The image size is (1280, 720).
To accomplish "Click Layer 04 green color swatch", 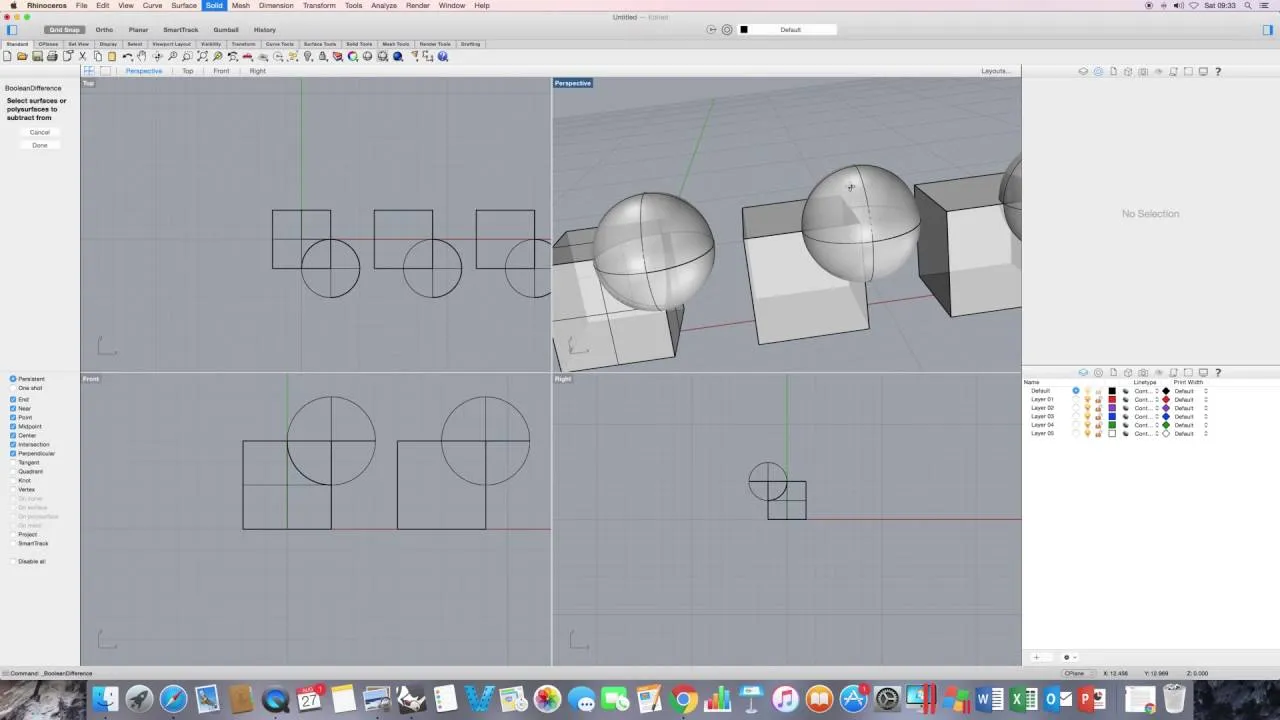I will 1112,425.
